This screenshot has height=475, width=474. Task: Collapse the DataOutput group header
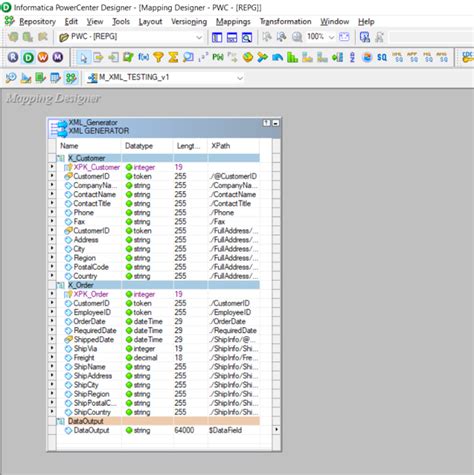61,421
